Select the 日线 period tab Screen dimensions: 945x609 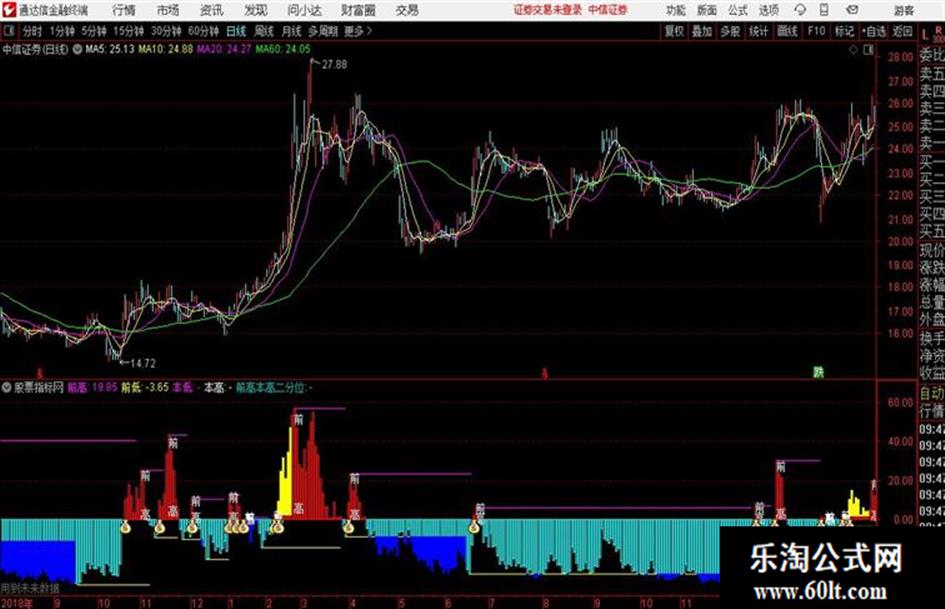236,31
